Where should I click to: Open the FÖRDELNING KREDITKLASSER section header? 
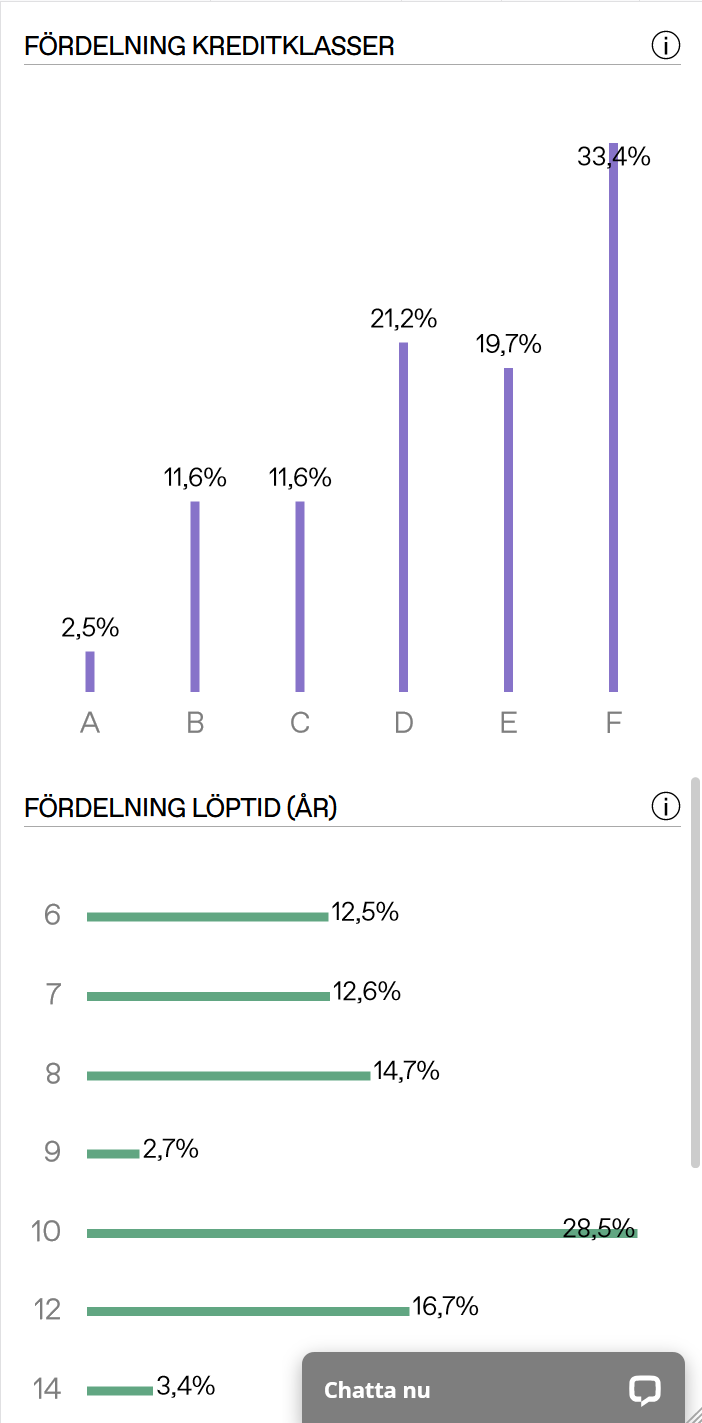click(210, 45)
